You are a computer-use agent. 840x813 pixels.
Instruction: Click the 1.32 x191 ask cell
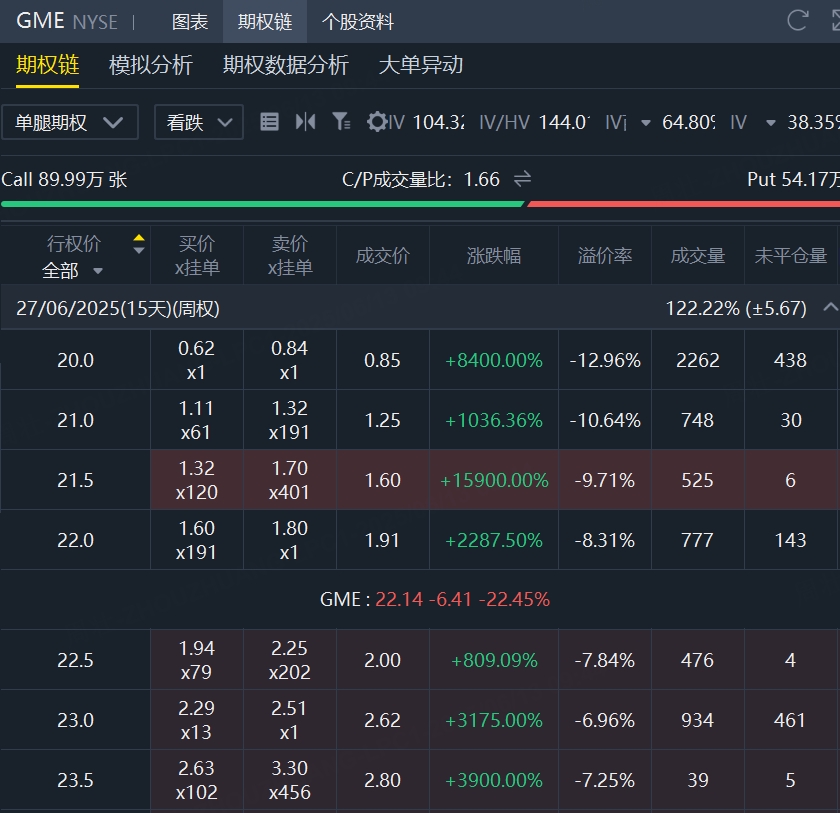point(290,420)
